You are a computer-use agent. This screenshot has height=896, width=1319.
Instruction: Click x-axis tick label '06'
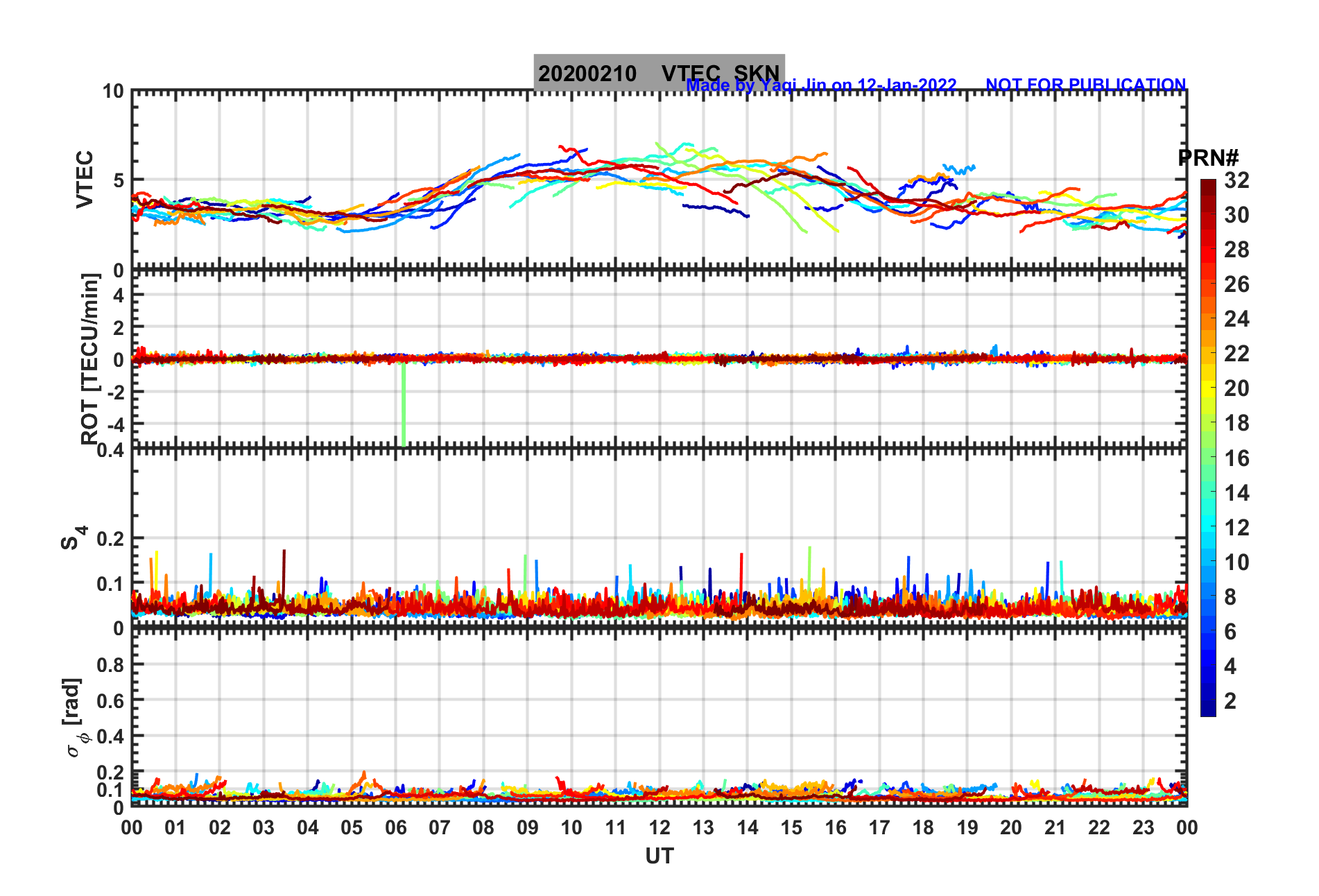[395, 827]
